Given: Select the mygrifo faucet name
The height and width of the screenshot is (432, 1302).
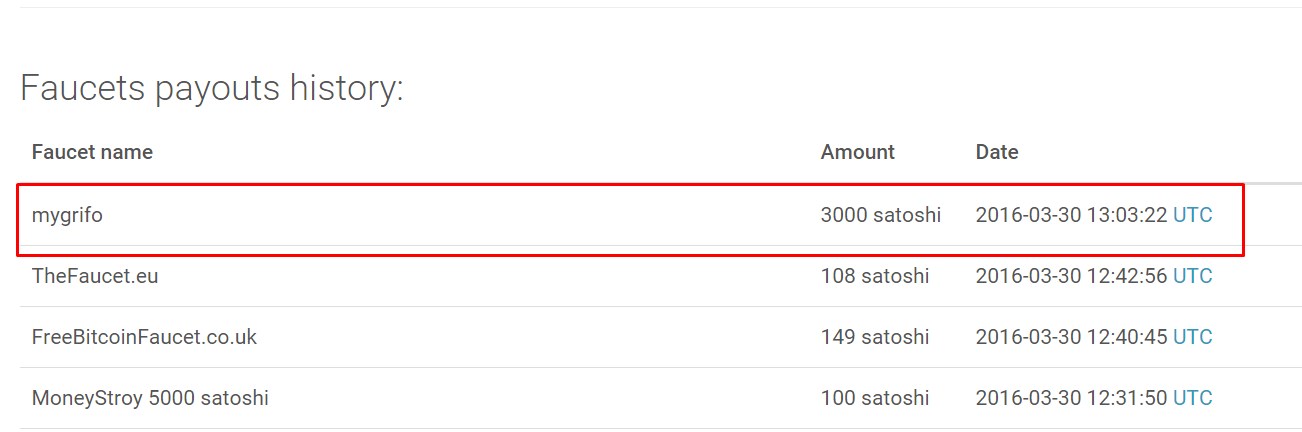Looking at the screenshot, I should pos(67,215).
